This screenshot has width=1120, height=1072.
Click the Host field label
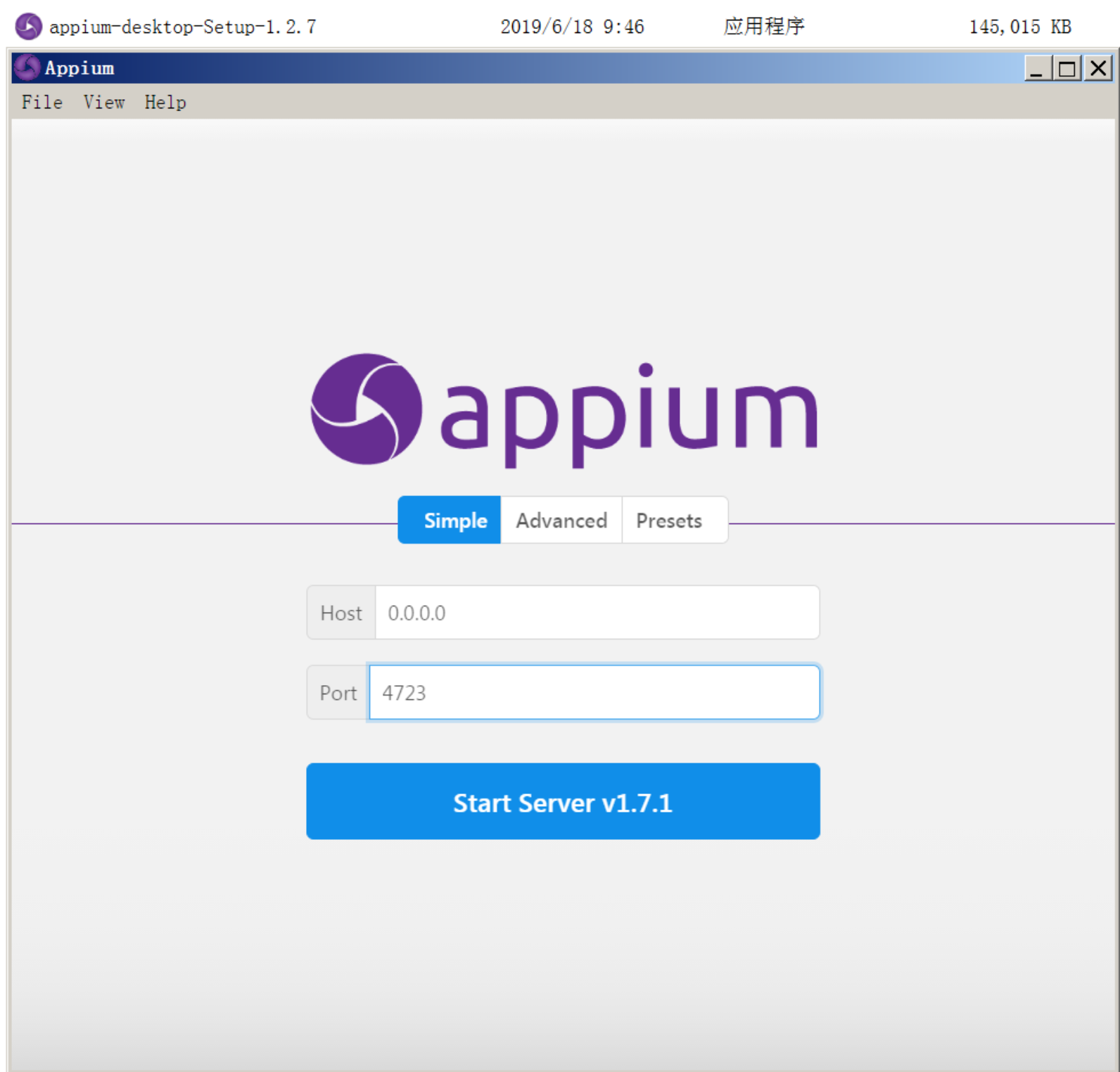[341, 613]
